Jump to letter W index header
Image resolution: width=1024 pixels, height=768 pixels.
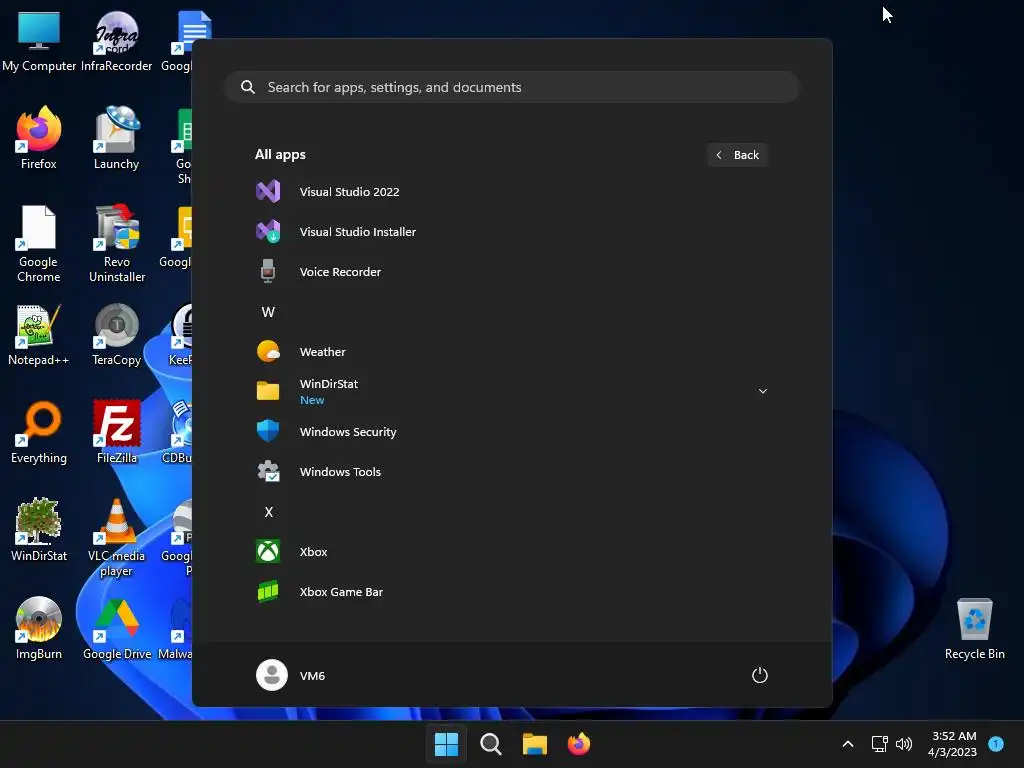point(268,312)
